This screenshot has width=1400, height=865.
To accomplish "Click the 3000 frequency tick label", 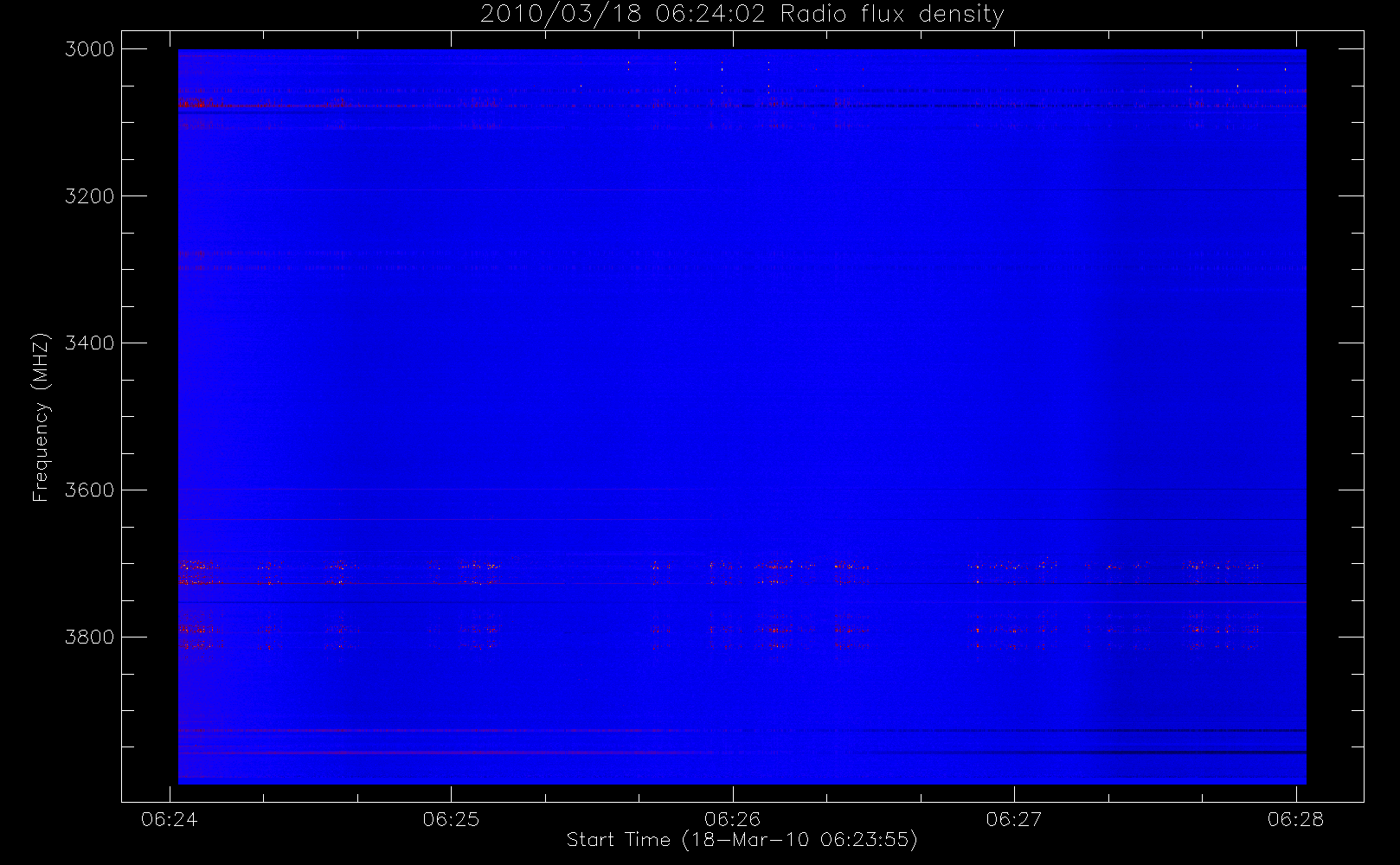I will coord(90,49).
